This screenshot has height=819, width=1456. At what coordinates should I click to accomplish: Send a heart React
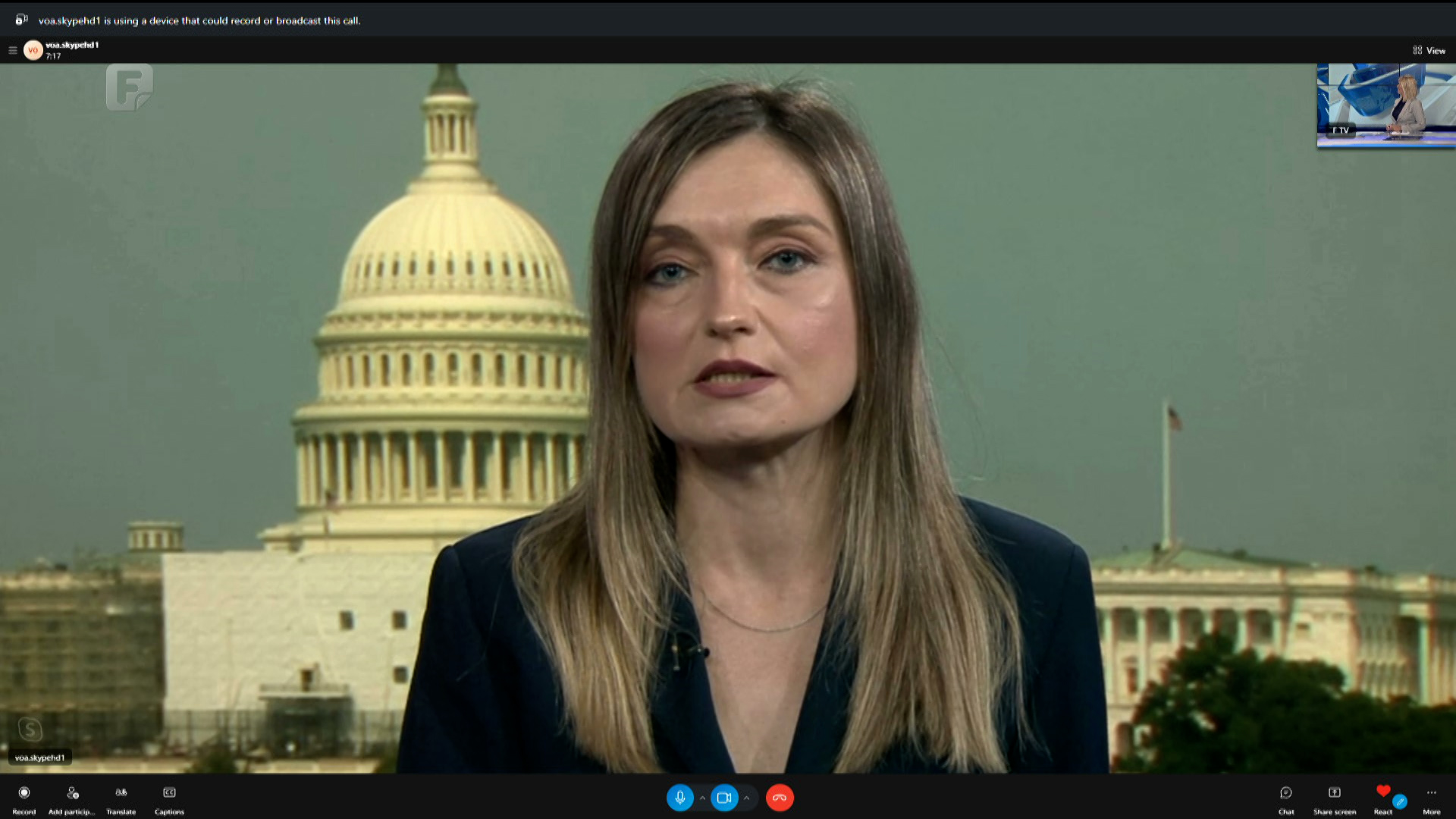(x=1382, y=792)
